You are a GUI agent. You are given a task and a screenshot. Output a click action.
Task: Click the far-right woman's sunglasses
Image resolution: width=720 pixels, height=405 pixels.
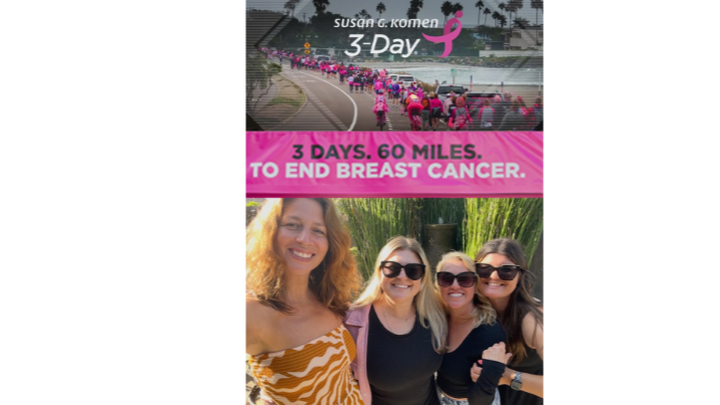(499, 271)
